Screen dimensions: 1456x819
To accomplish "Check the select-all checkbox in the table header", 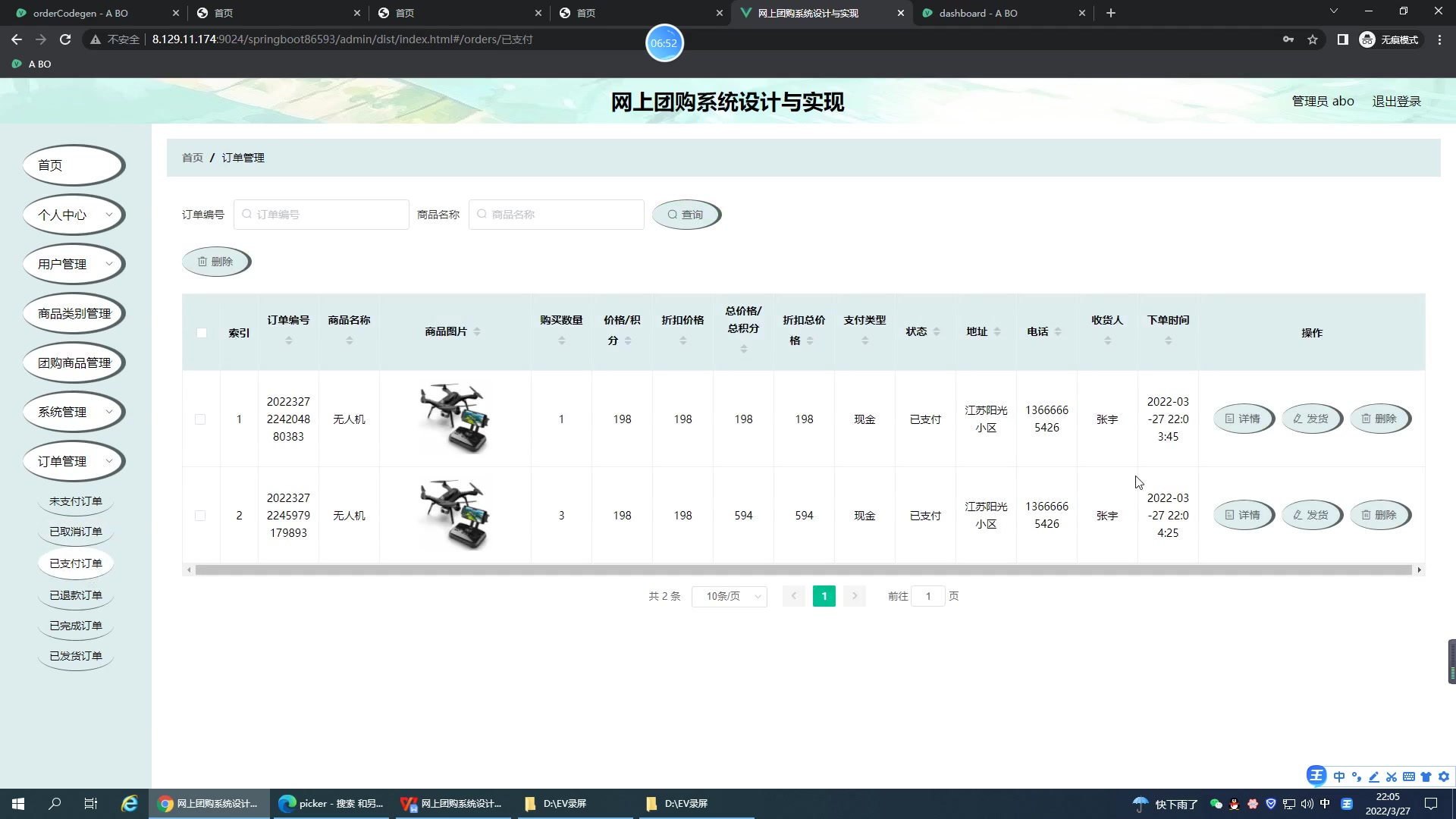I will click(x=201, y=333).
